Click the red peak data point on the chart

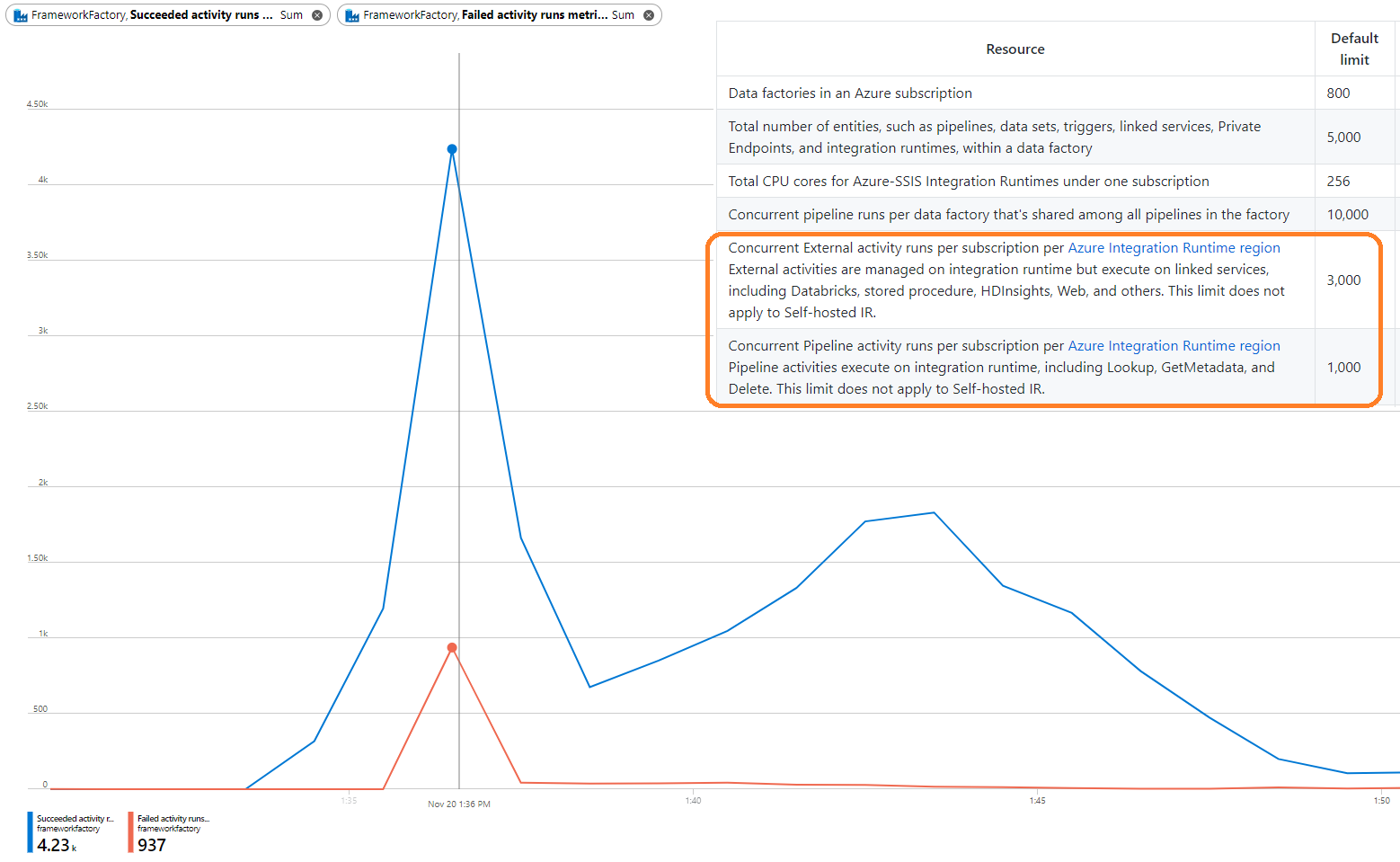[x=452, y=647]
